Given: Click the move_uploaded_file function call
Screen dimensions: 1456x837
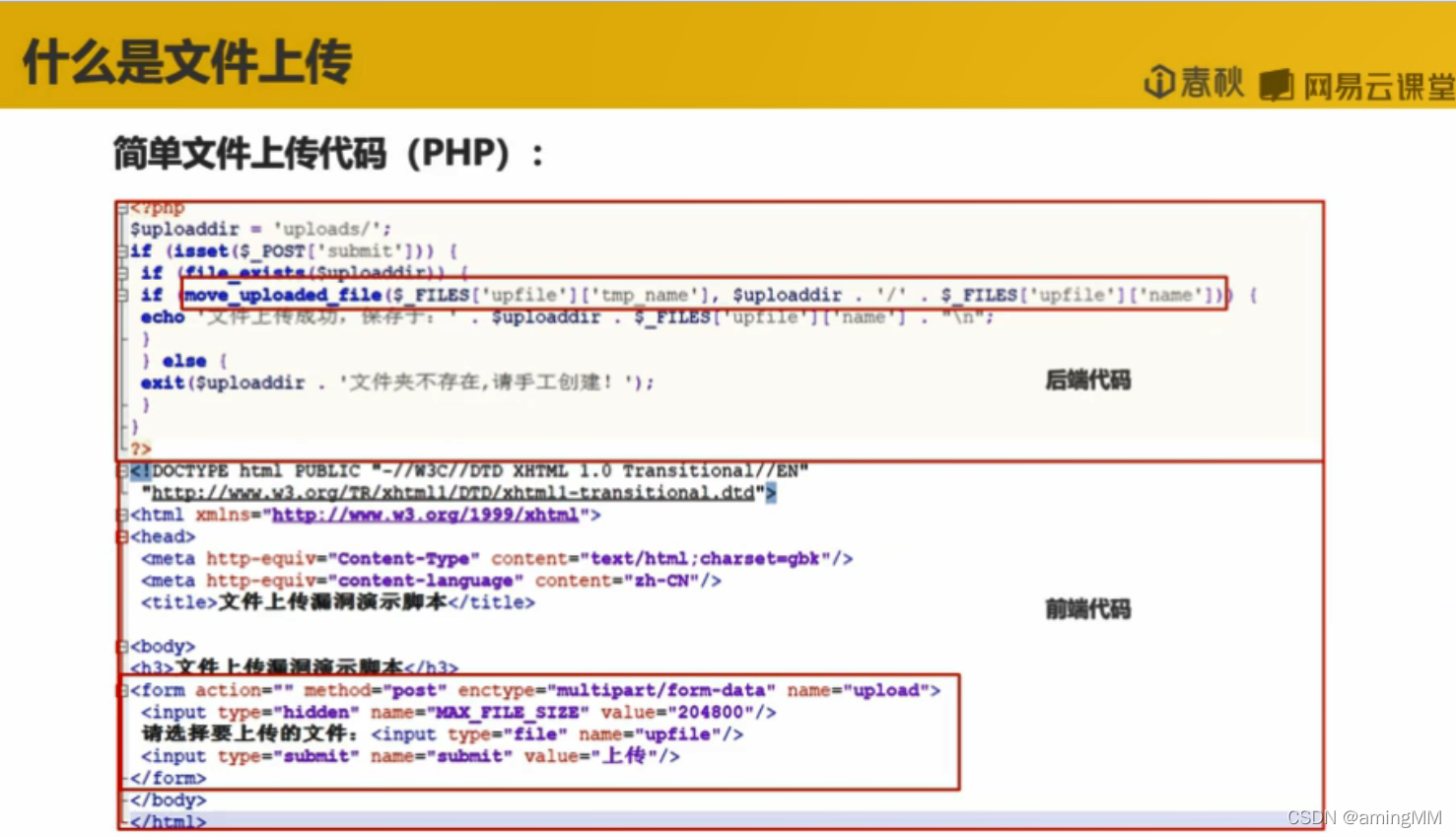Looking at the screenshot, I should click(704, 295).
